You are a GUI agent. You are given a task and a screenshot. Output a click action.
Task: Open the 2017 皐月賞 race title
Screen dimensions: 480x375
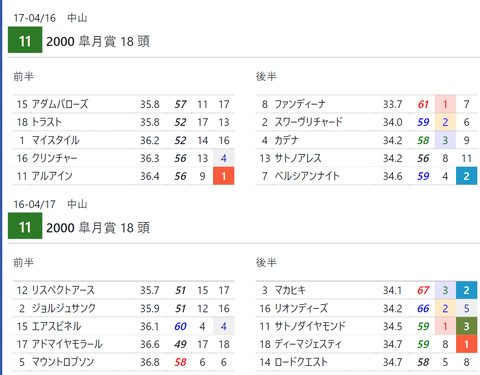point(98,41)
